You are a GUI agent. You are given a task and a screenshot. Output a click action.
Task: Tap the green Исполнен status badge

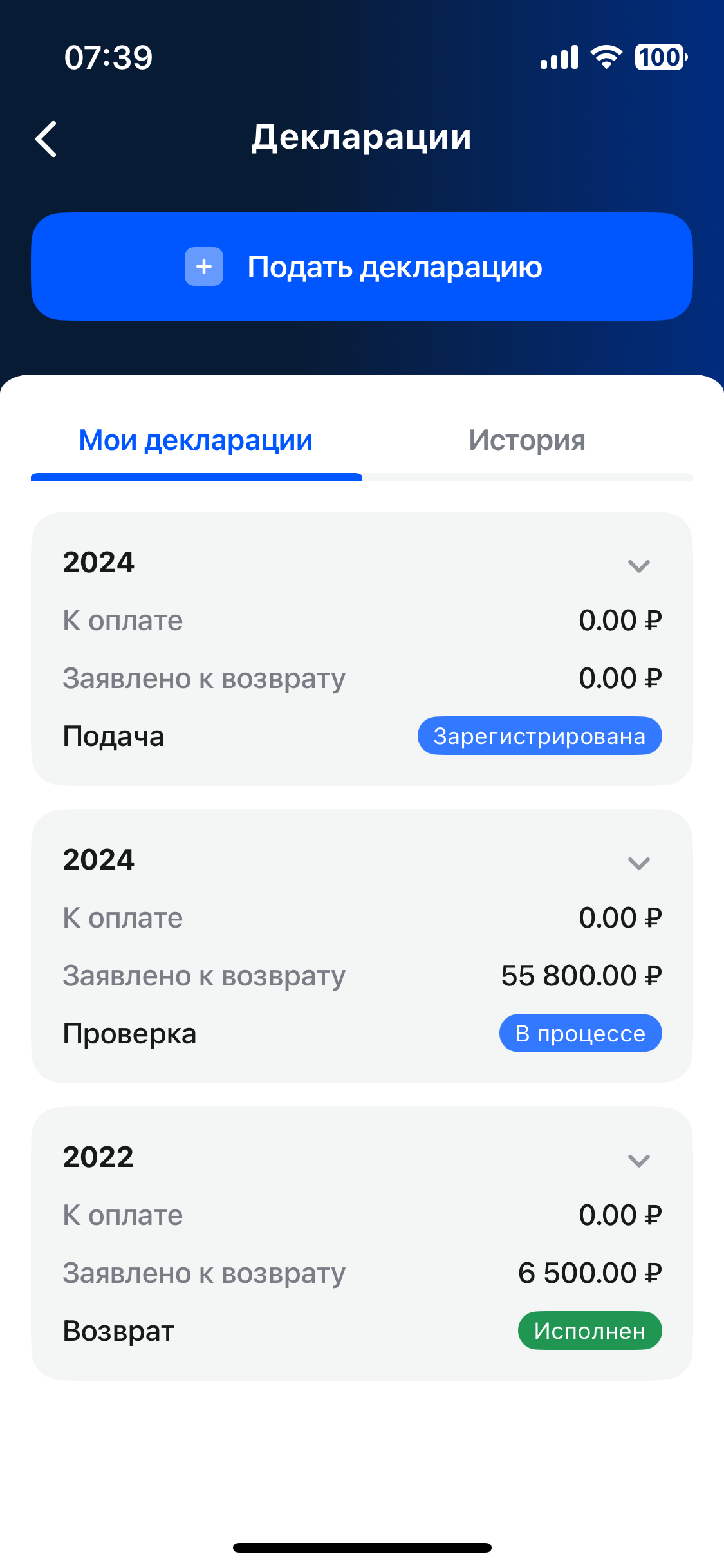click(x=589, y=1330)
